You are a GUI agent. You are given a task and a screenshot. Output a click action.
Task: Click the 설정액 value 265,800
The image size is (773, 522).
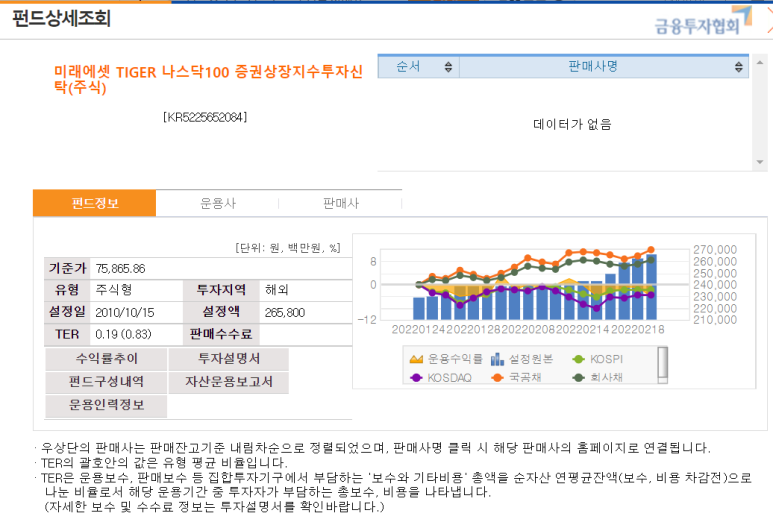284,313
